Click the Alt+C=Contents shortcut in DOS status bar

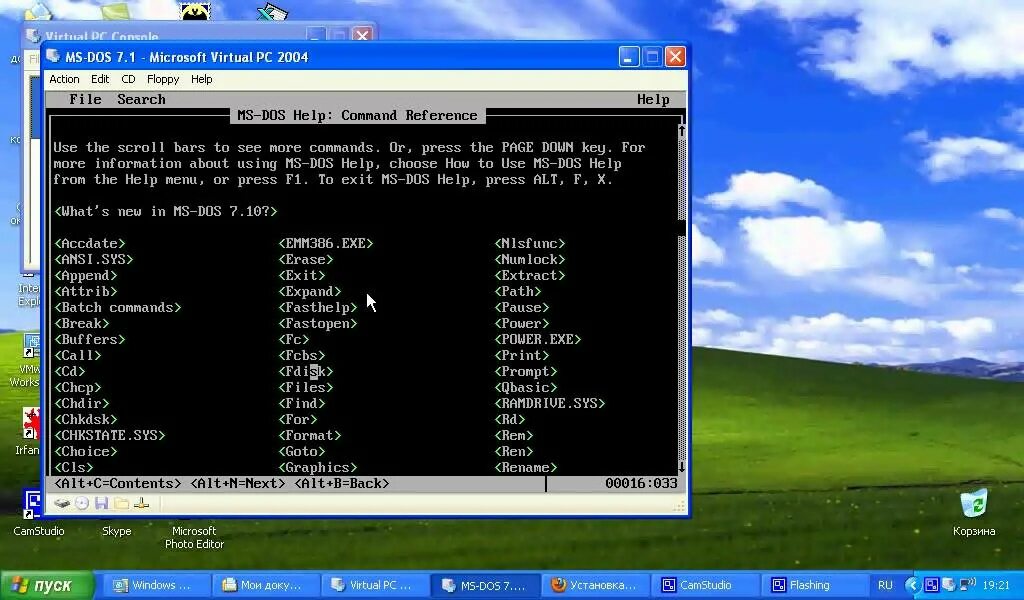(118, 483)
